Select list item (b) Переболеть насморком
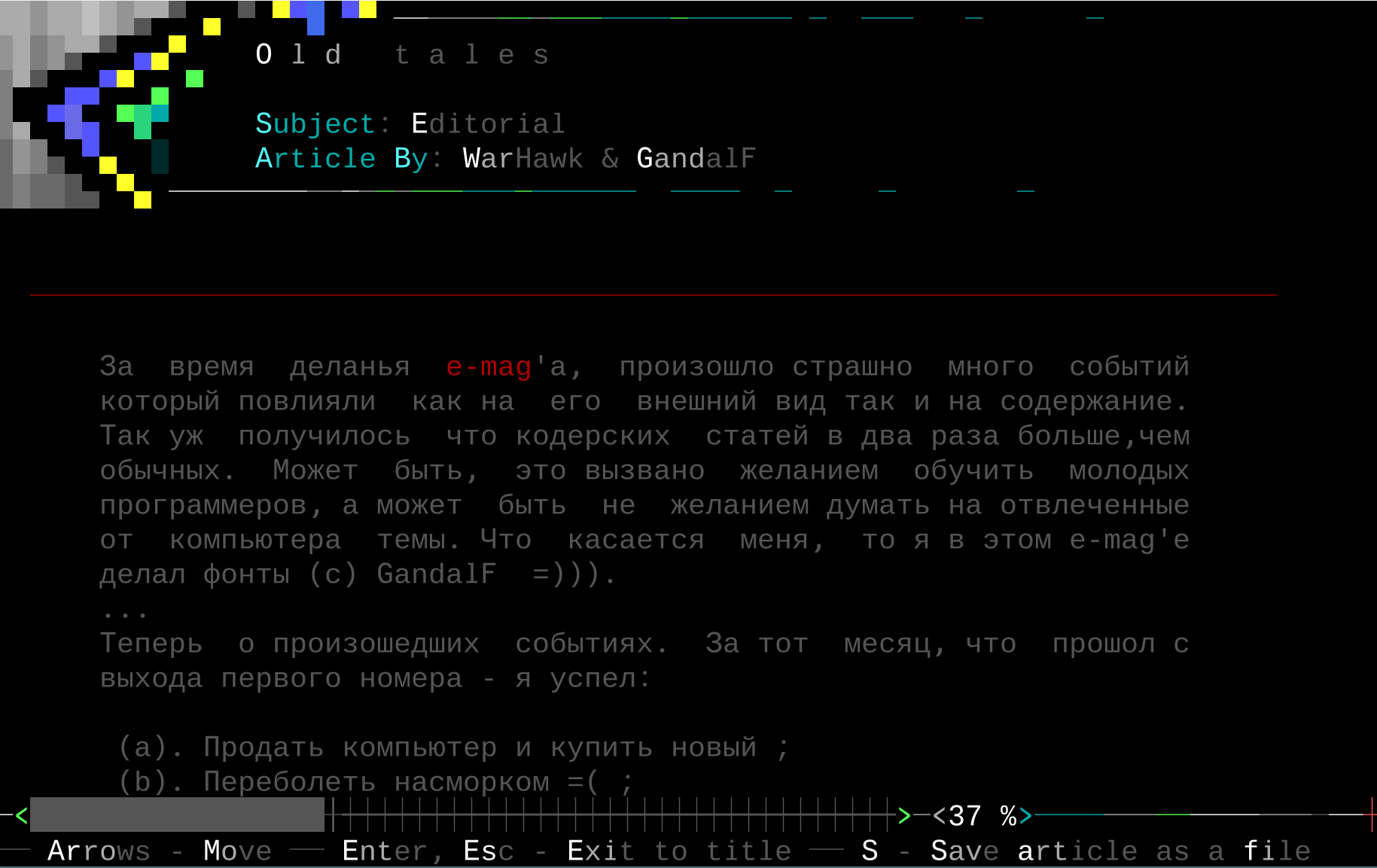 pyautogui.click(x=375, y=782)
